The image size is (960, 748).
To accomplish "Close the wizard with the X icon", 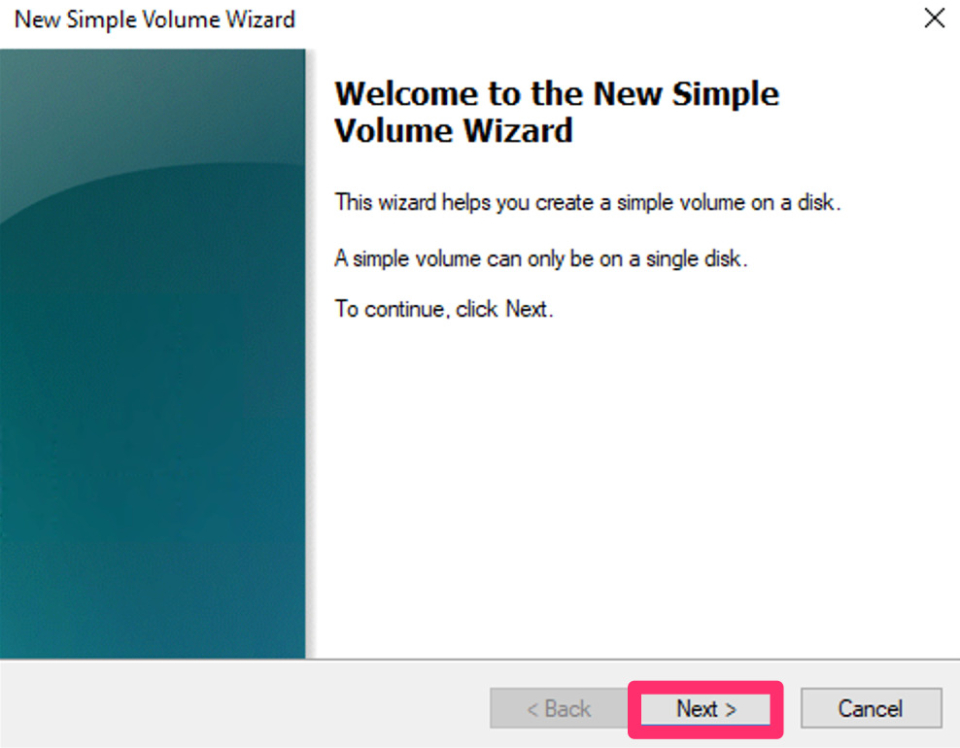I will (x=934, y=18).
